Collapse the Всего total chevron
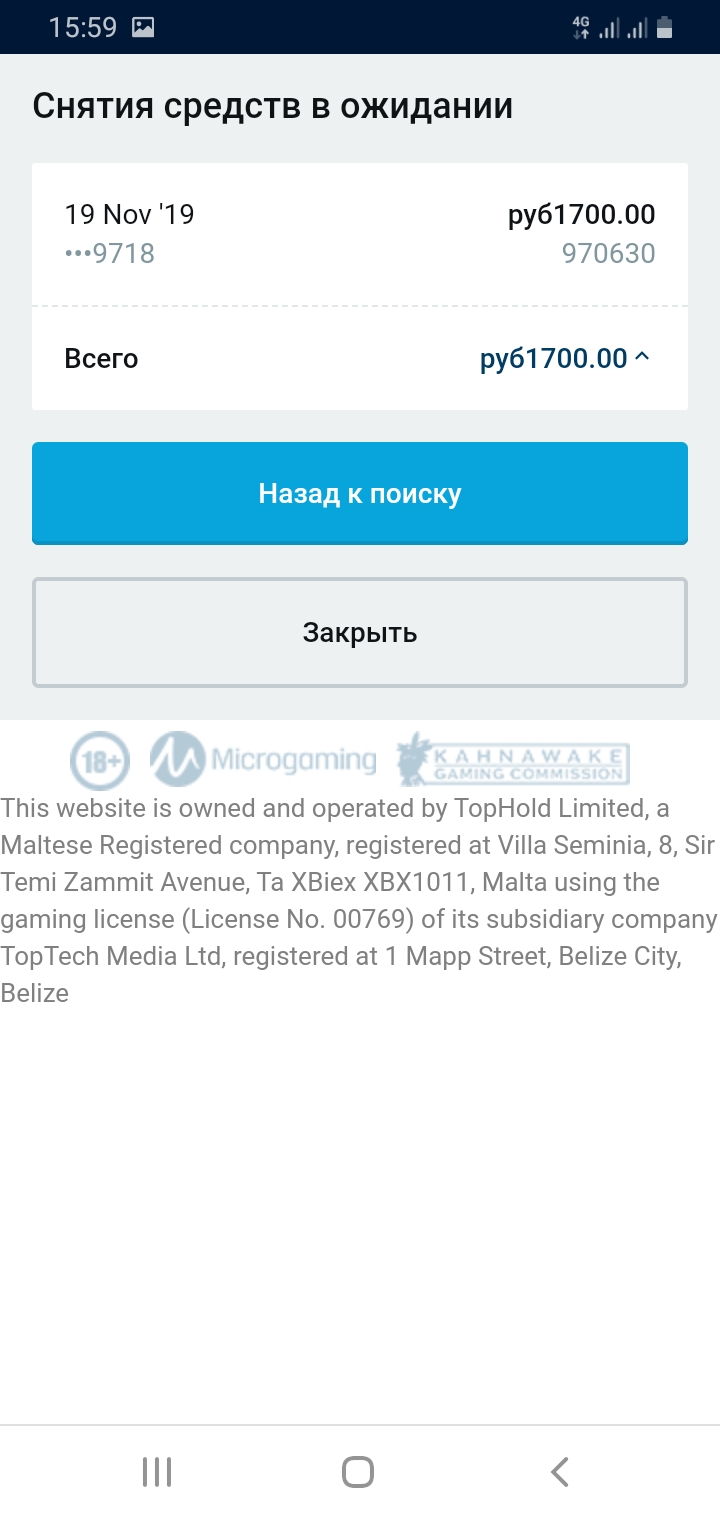720x1520 pixels. [x=642, y=357]
